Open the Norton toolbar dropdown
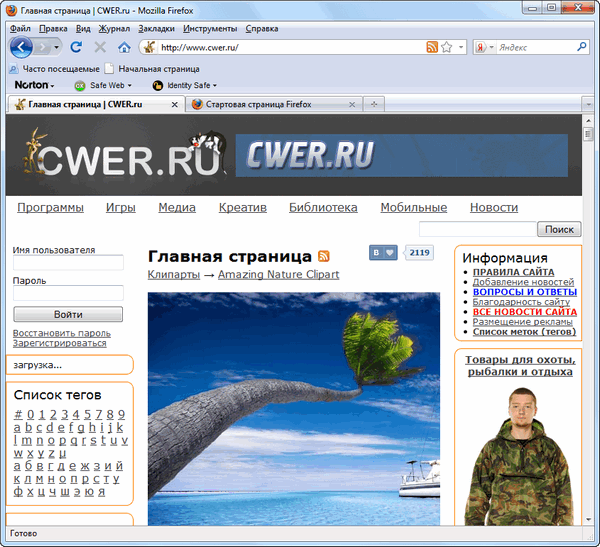This screenshot has height=547, width=600. tap(36, 86)
